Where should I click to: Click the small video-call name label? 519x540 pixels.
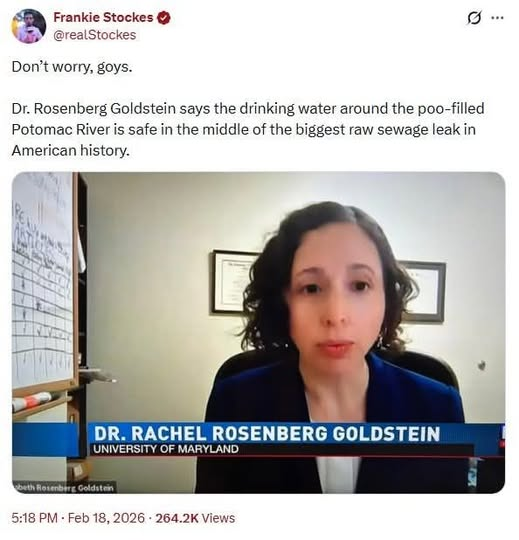pos(63,488)
